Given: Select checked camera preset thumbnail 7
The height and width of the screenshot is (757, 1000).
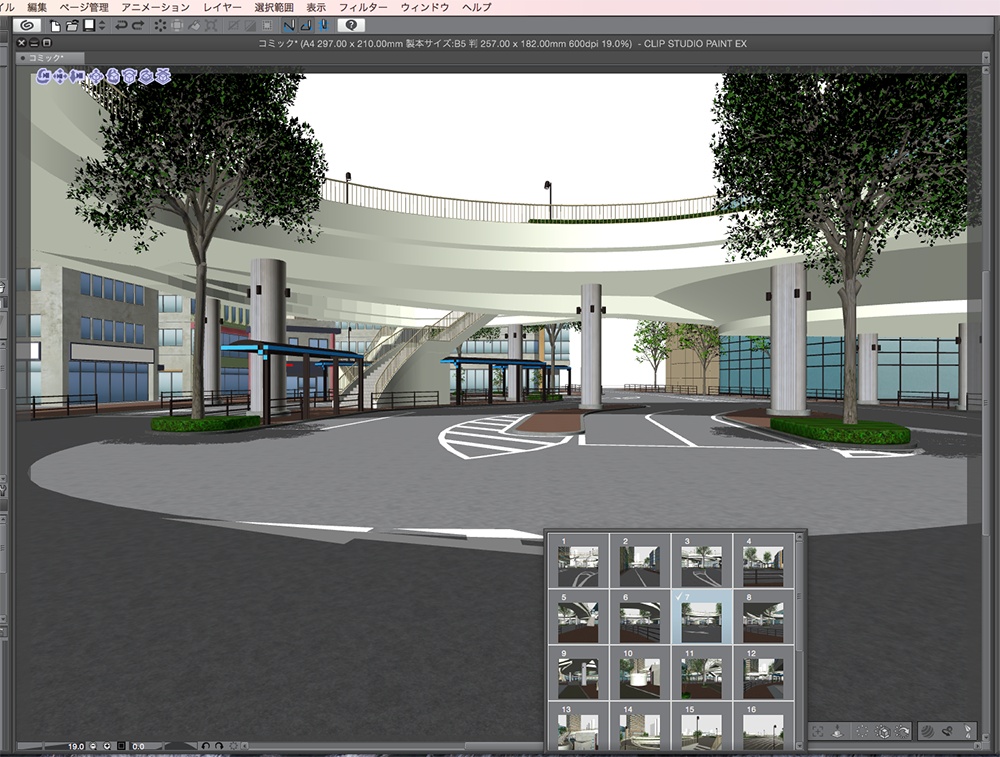Looking at the screenshot, I should pos(702,617).
